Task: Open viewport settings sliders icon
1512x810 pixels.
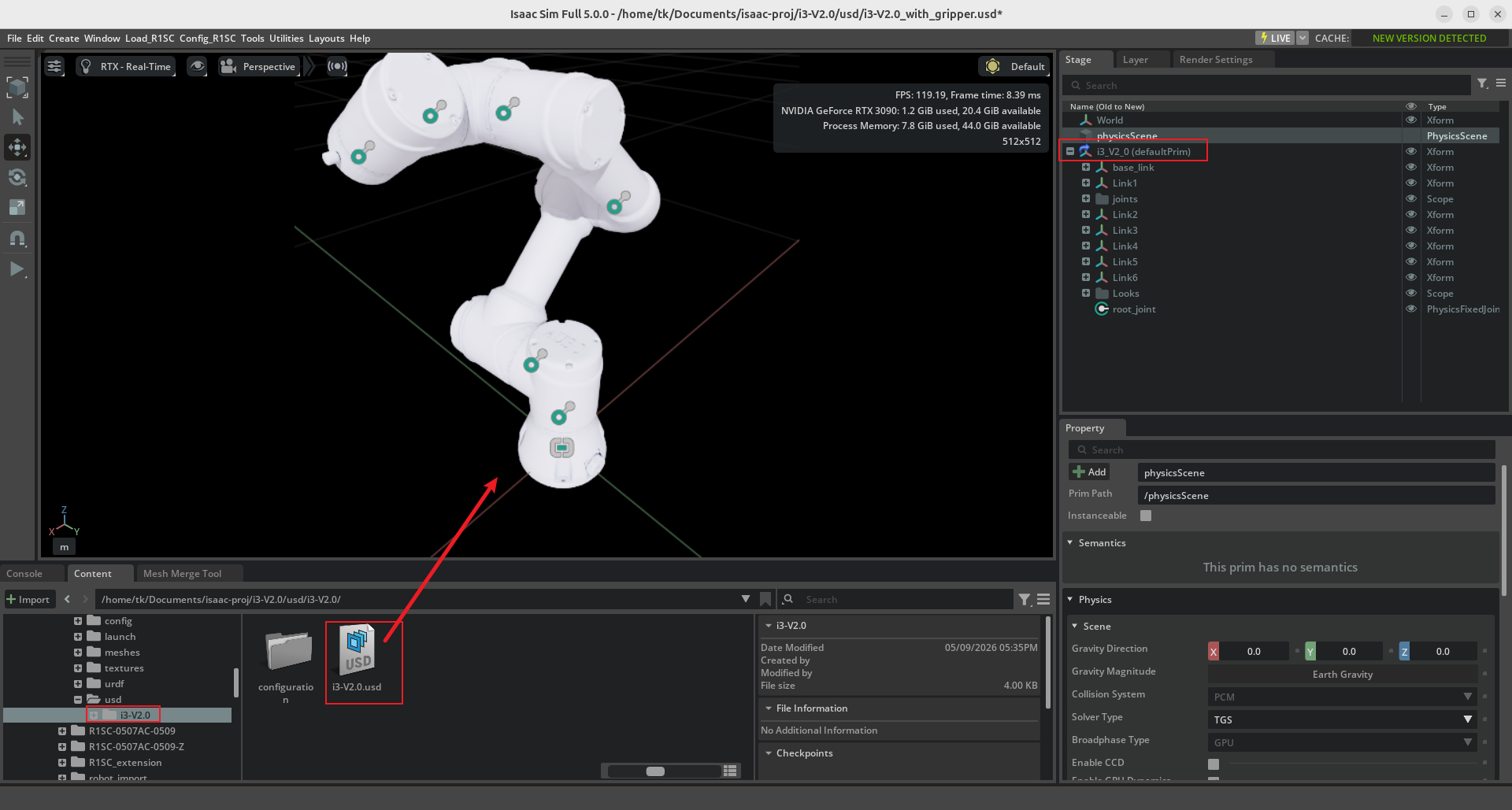Action: [54, 66]
